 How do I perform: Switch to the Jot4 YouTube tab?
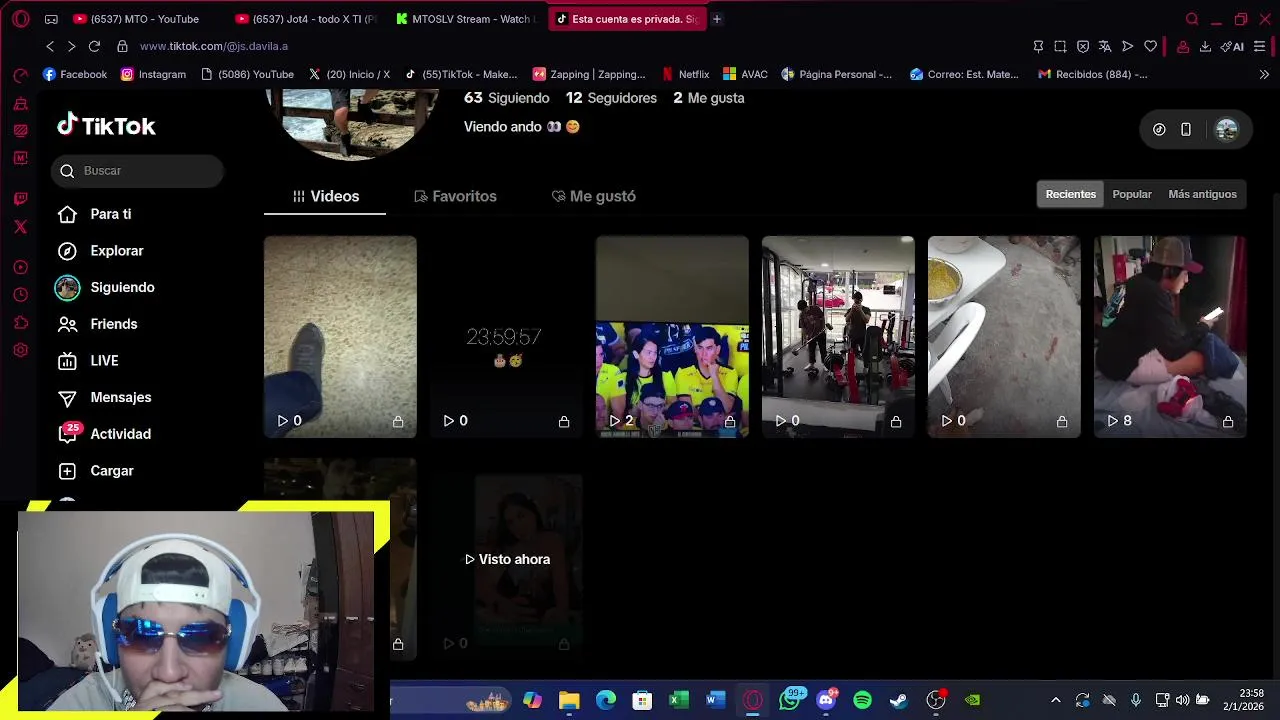click(306, 19)
